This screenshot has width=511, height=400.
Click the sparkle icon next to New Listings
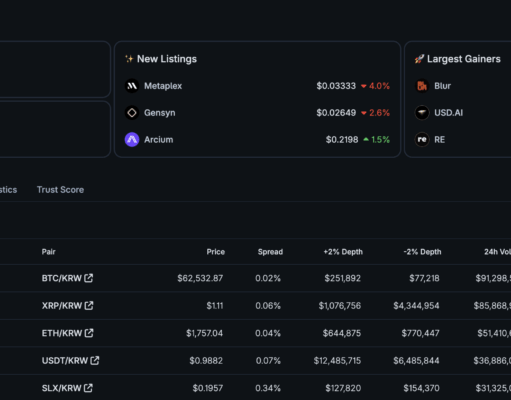tap(129, 59)
